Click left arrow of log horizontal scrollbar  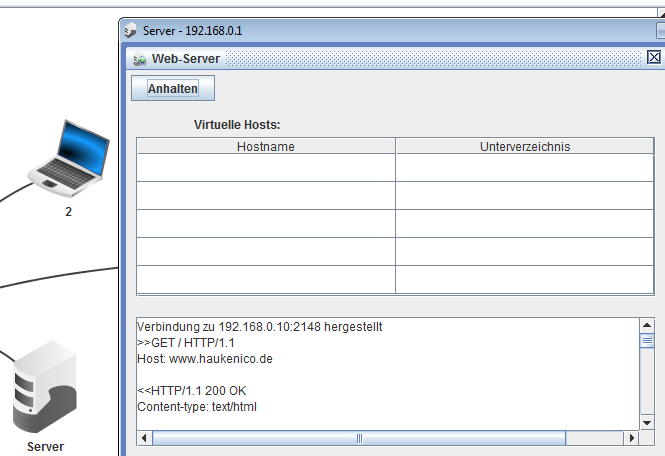coord(145,438)
